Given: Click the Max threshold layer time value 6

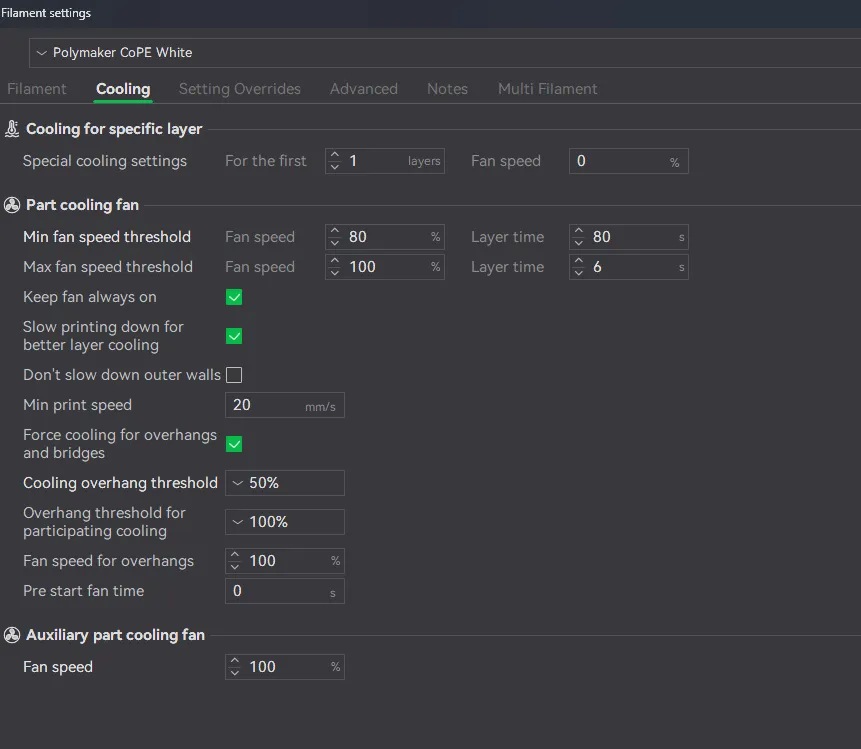Looking at the screenshot, I should click(597, 267).
